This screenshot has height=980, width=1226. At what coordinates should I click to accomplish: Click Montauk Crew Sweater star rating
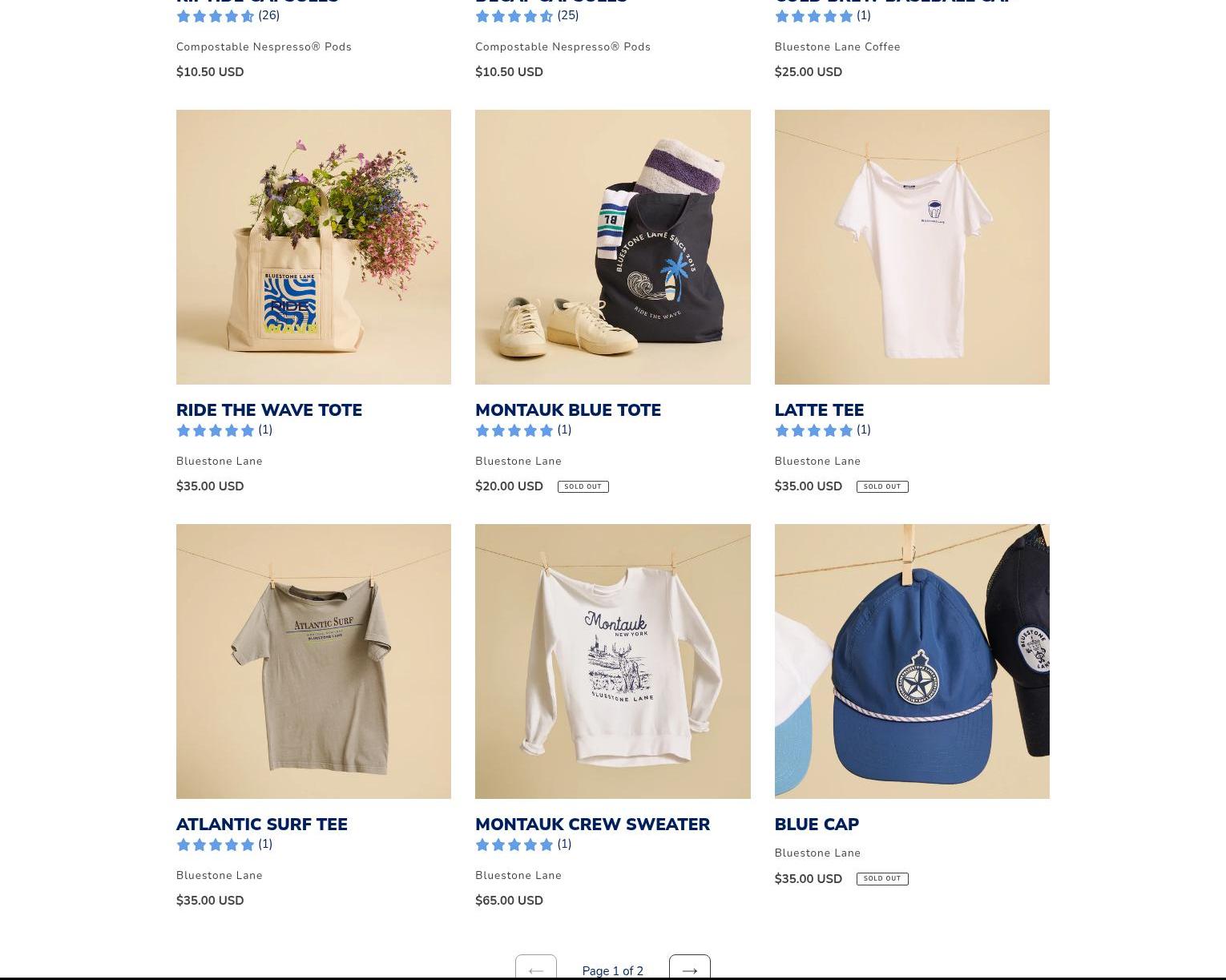(523, 845)
